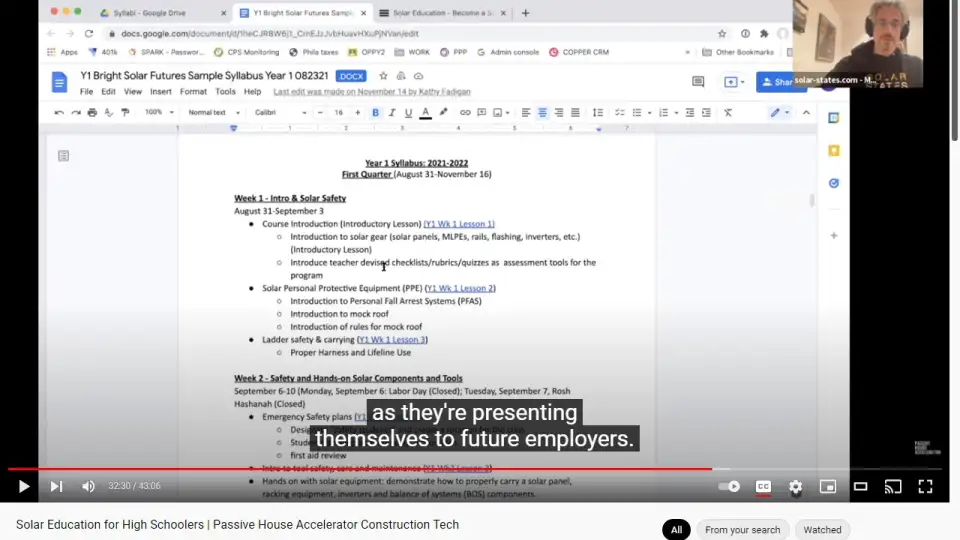
Task: Enable miniplayer mode
Action: (827, 487)
